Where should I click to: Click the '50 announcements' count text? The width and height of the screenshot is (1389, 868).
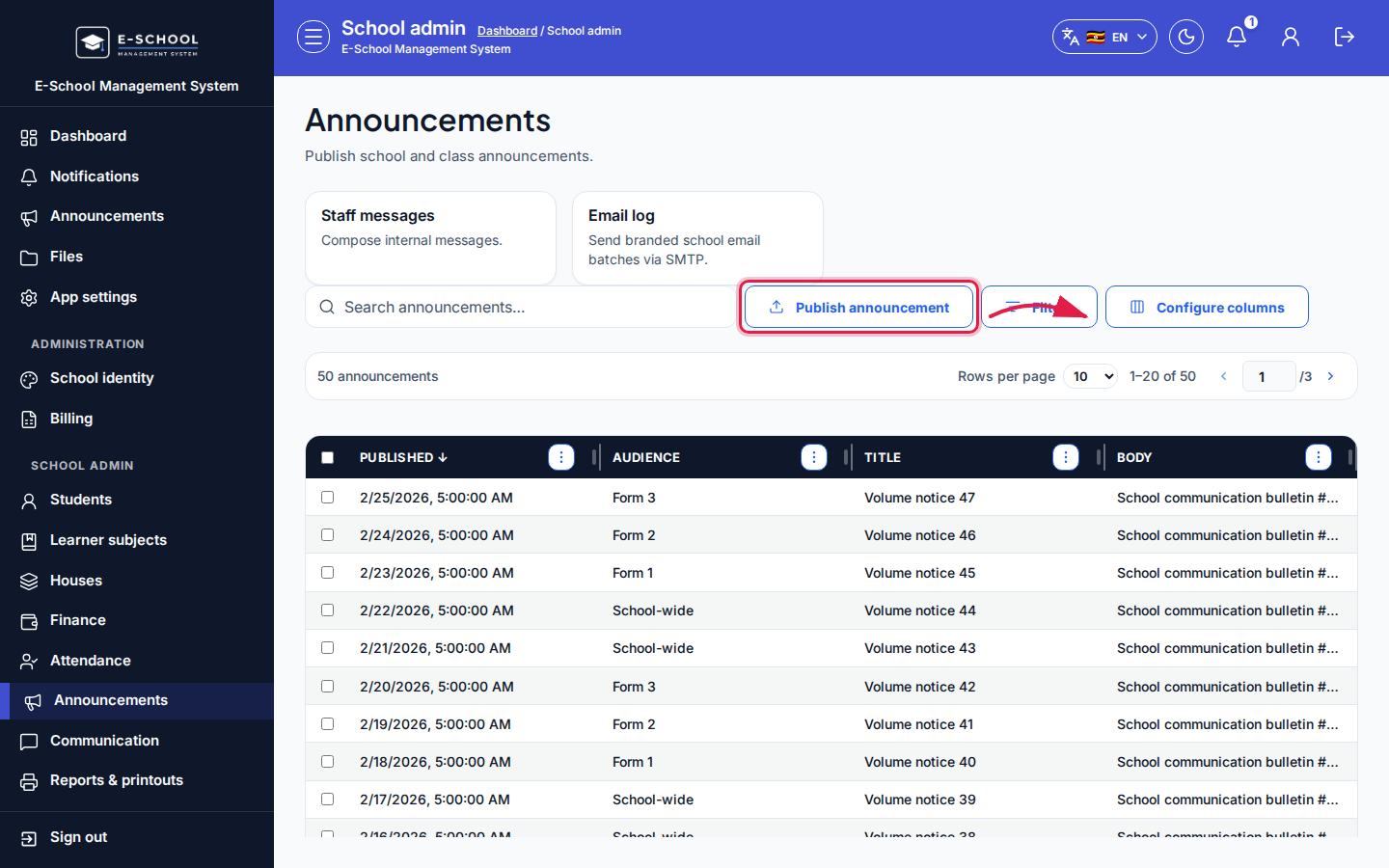[x=378, y=376]
